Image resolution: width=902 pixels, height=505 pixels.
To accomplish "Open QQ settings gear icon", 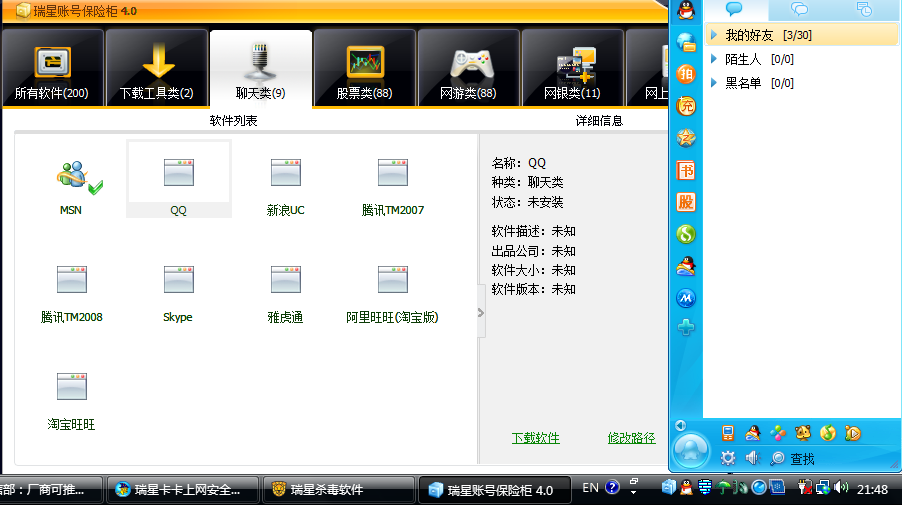I will click(728, 458).
